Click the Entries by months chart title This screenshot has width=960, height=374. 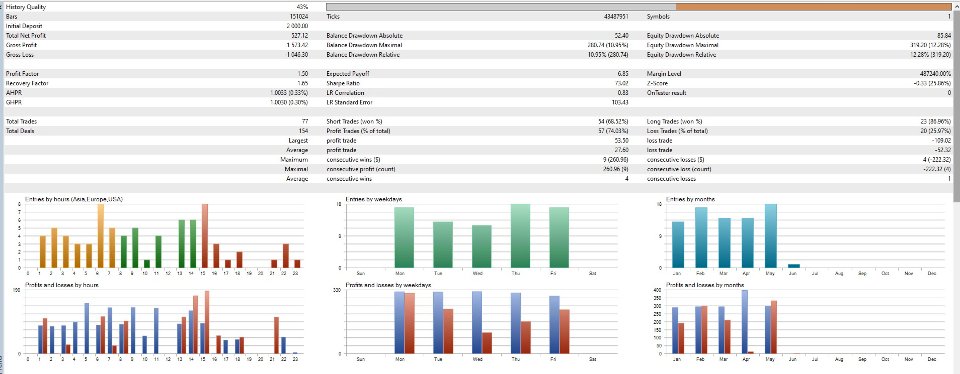pos(691,200)
